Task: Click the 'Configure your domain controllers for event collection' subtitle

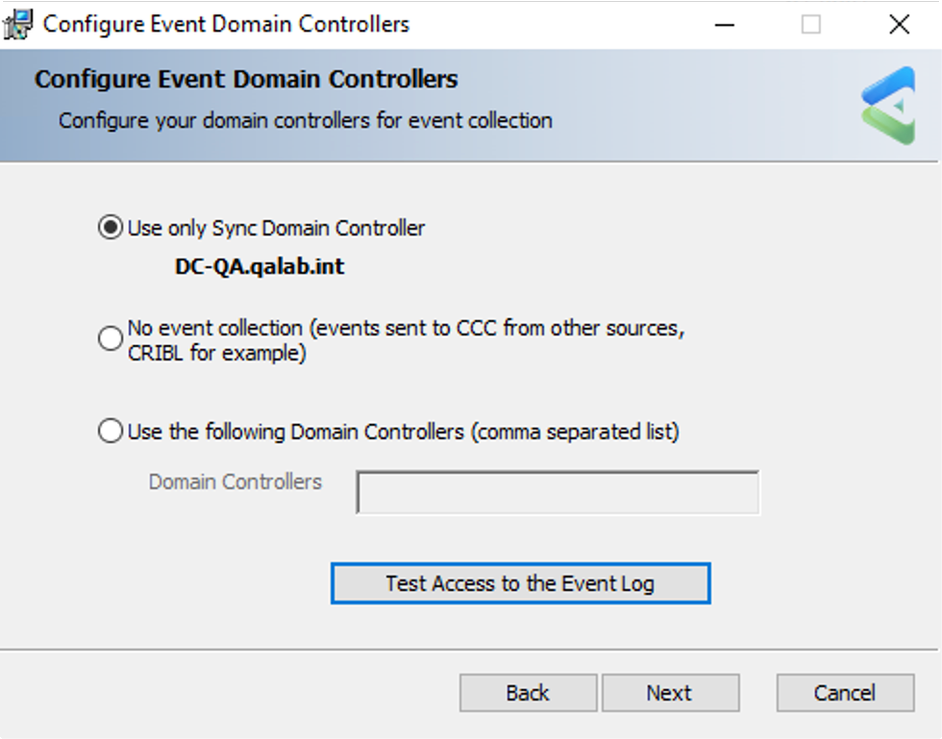Action: [305, 121]
